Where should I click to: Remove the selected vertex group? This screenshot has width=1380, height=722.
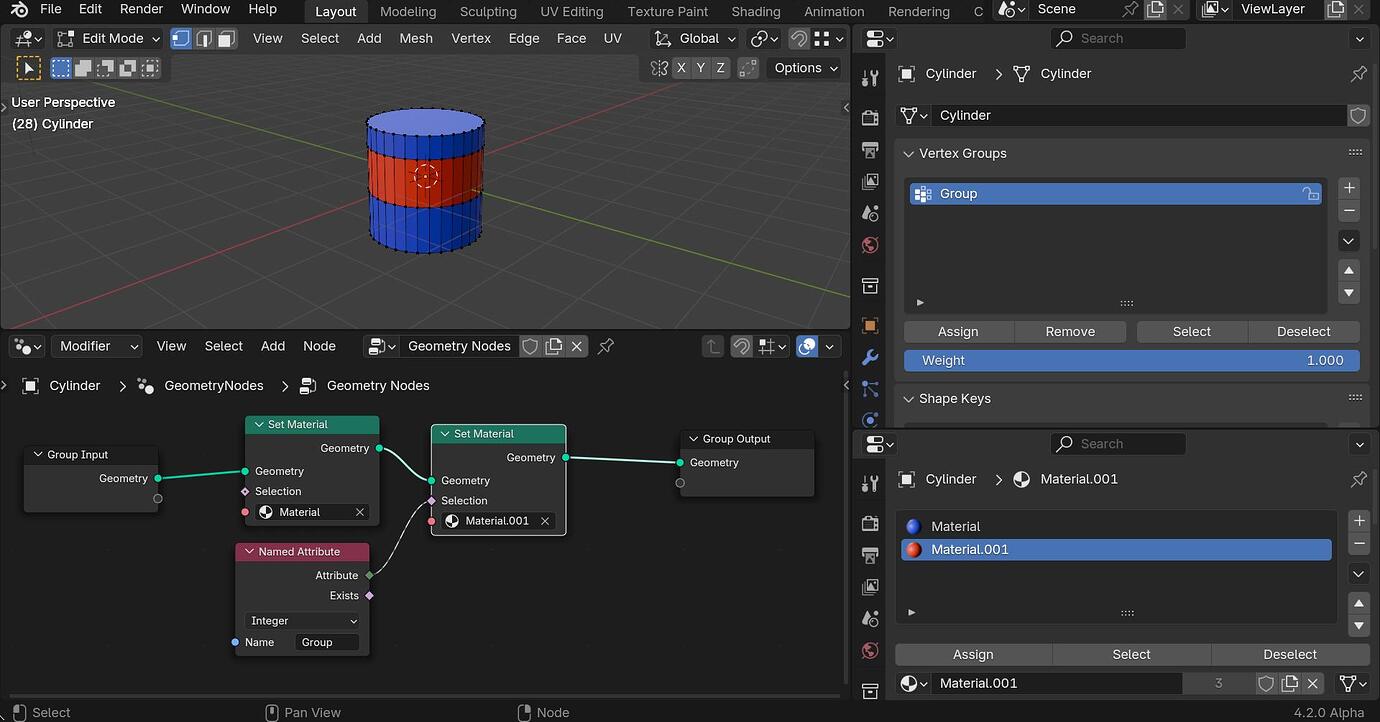point(1349,210)
